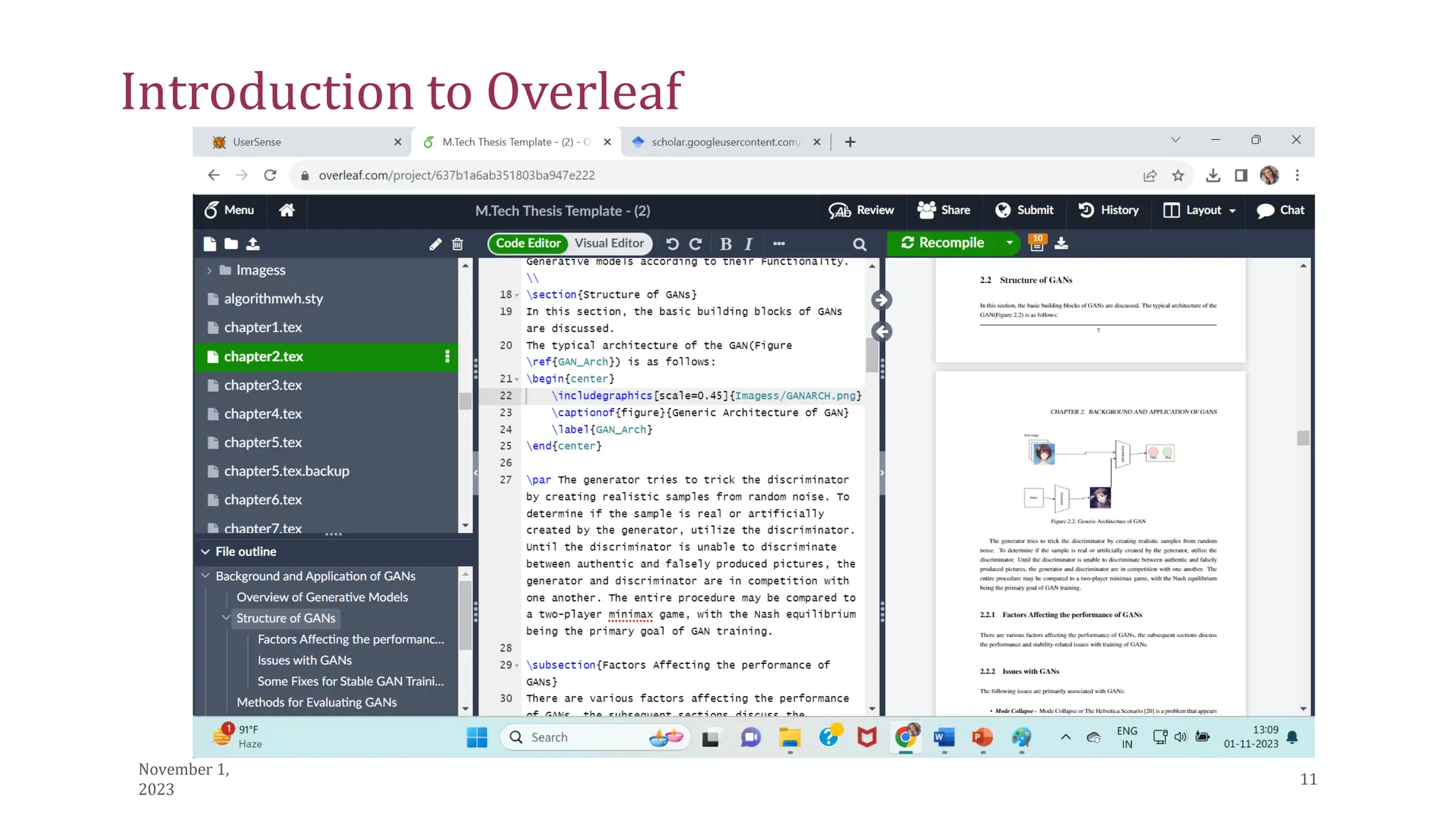Screen dimensions: 1456x819
Task: Click the file tree scrollbar thumb
Action: pos(466,401)
